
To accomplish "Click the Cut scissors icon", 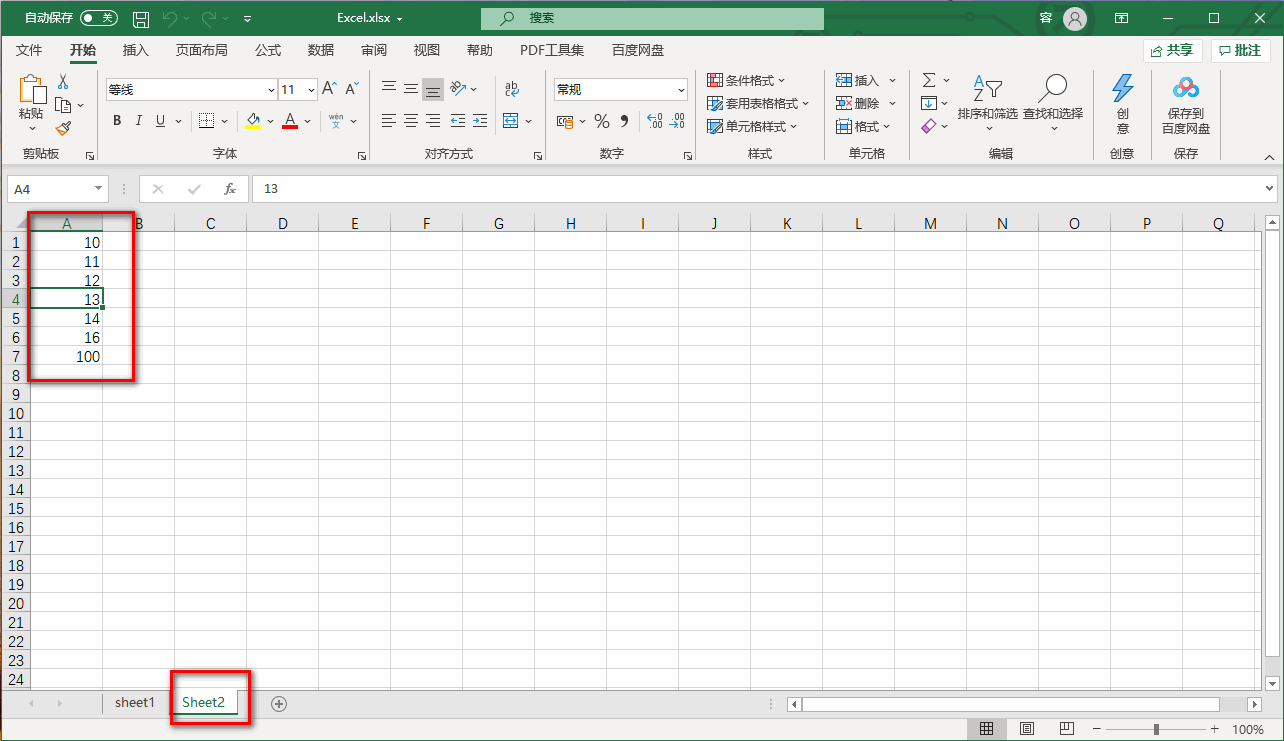I will (x=63, y=82).
